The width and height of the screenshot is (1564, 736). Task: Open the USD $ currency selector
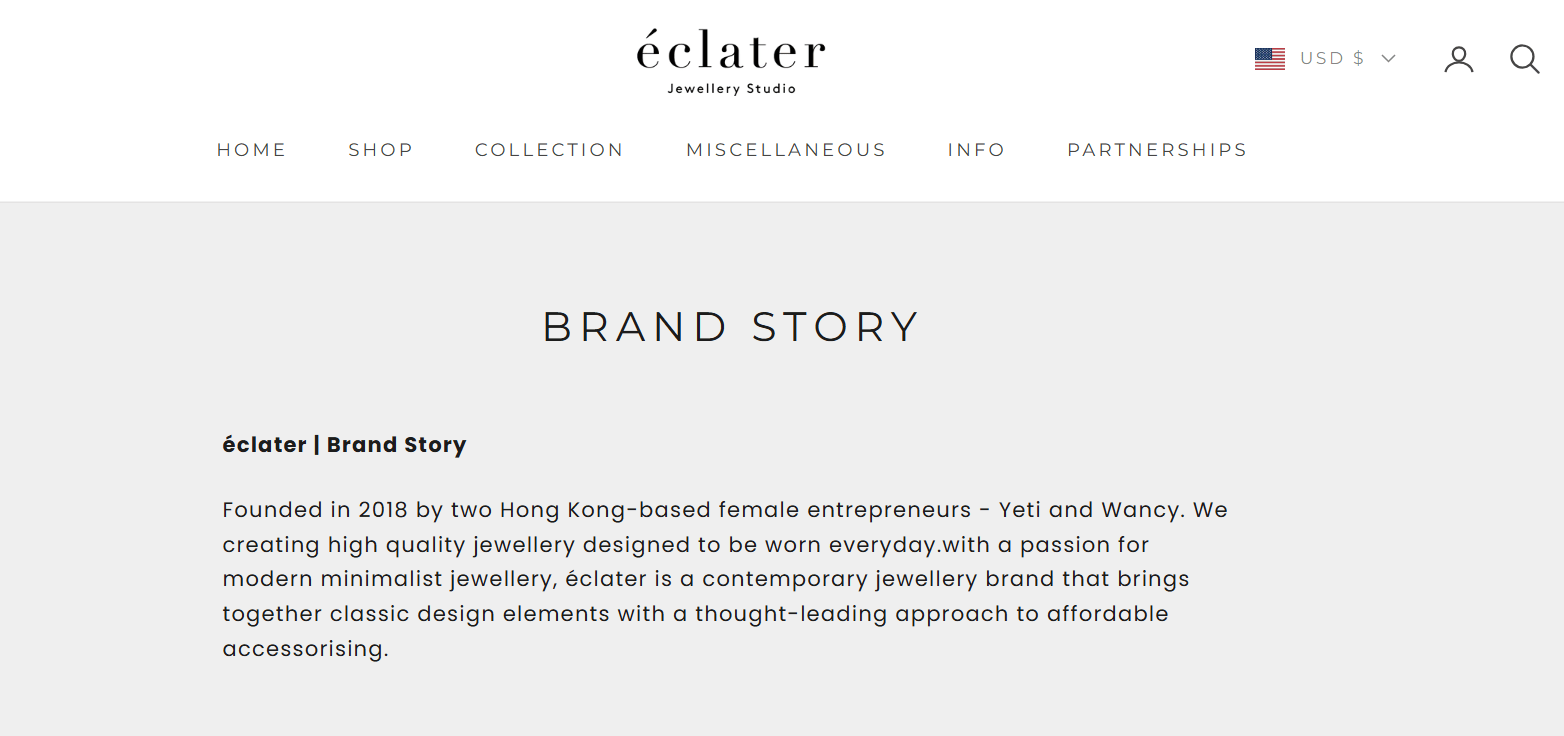[1331, 59]
